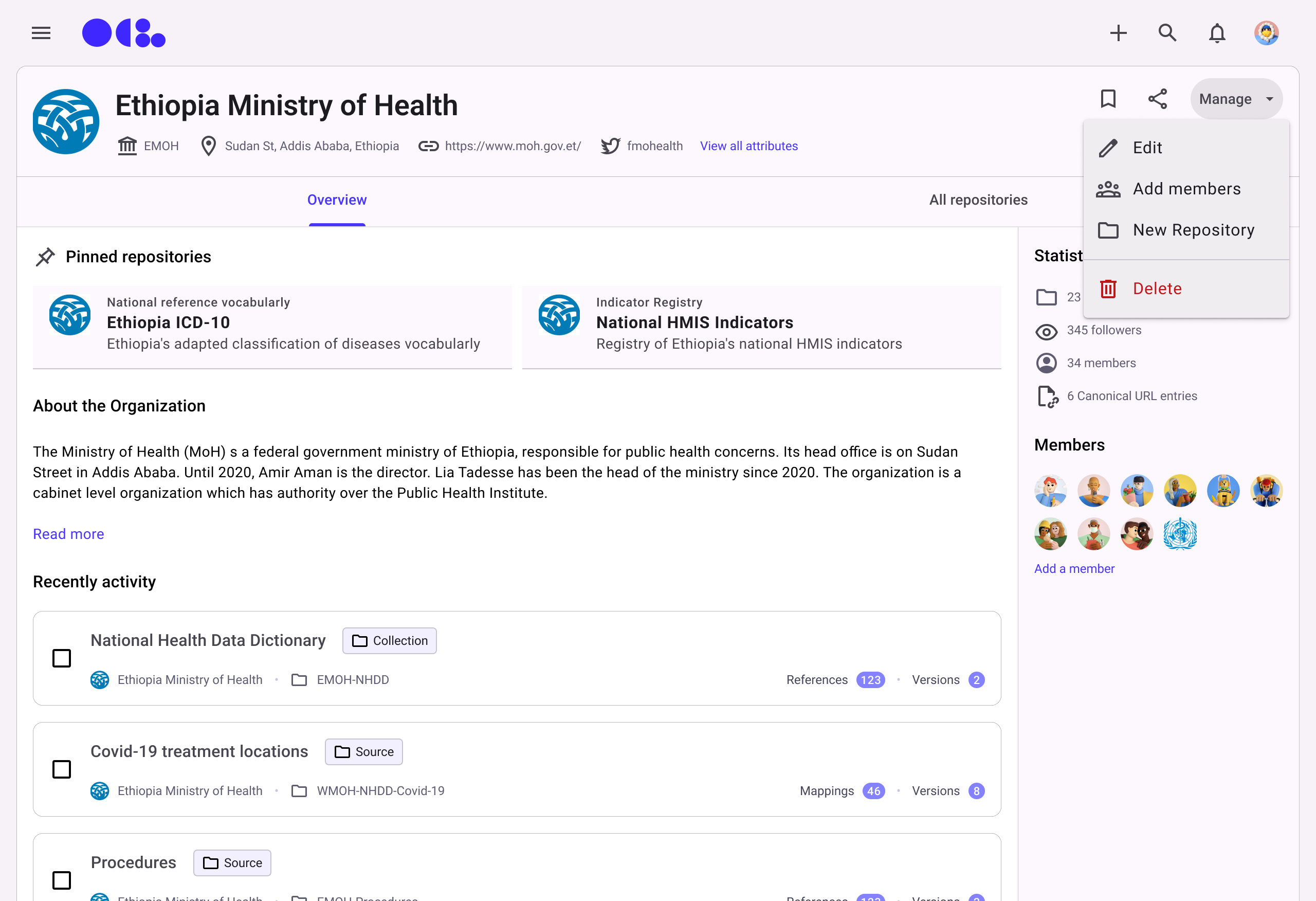Click the Add a member link
Image resolution: width=1316 pixels, height=901 pixels.
click(1074, 568)
